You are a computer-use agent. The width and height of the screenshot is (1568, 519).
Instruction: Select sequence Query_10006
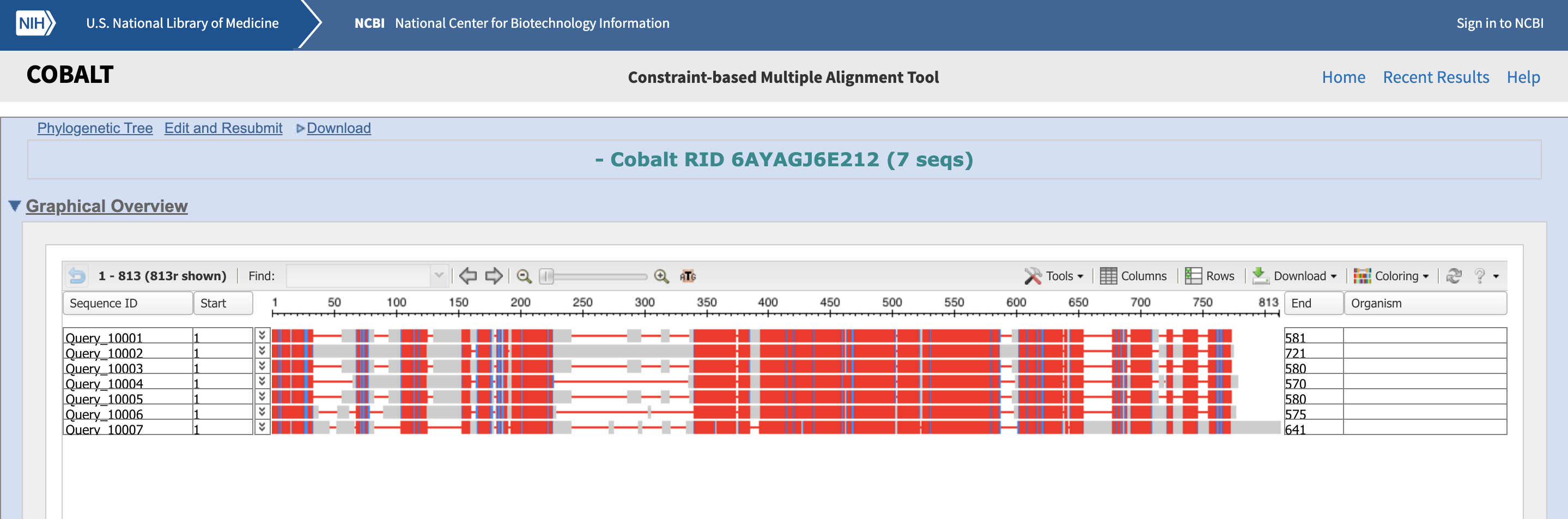point(104,414)
